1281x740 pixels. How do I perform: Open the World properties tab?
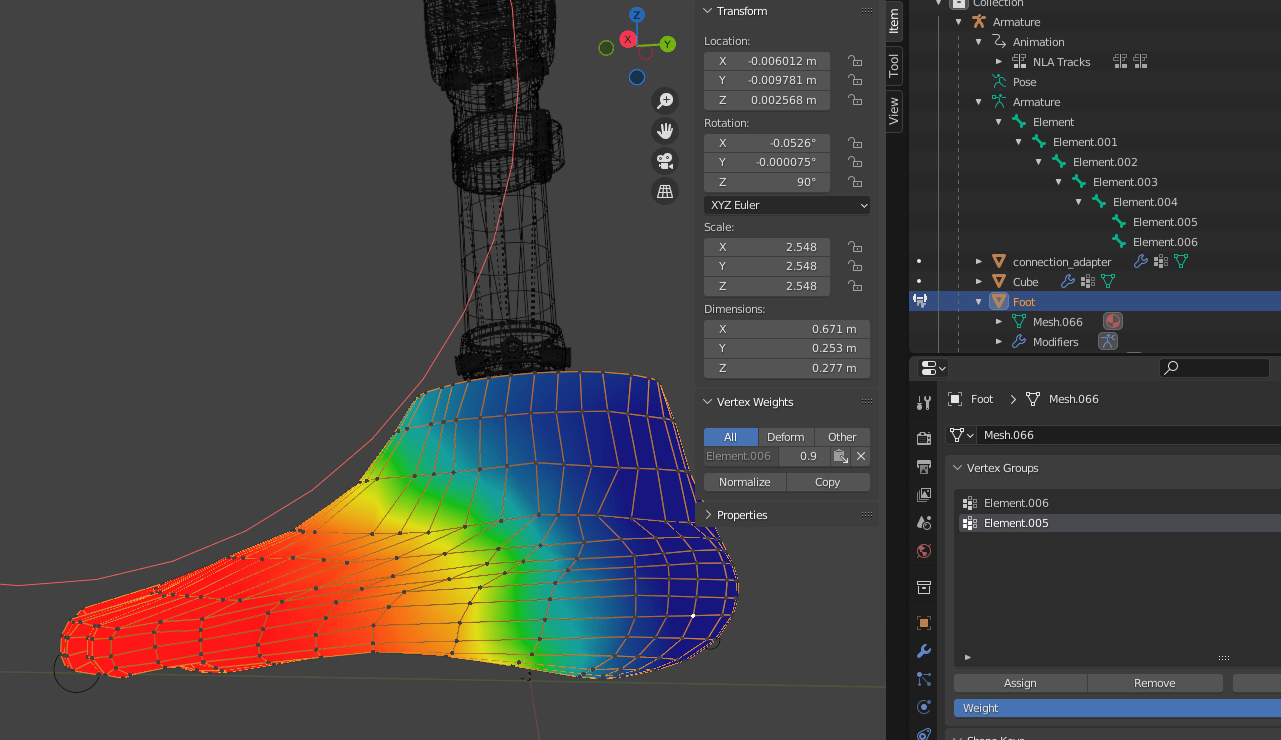pyautogui.click(x=923, y=551)
